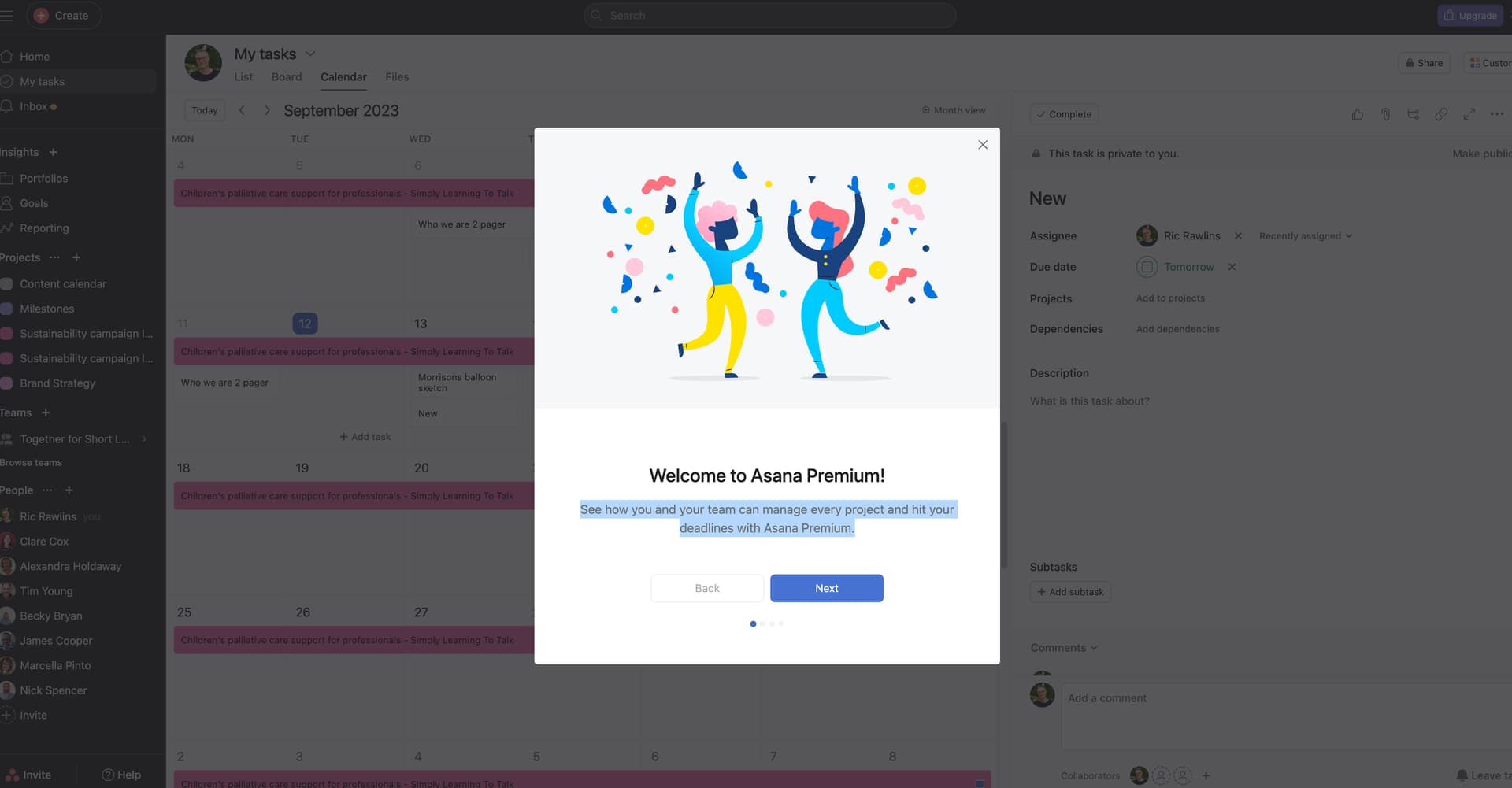Open Reporting in the sidebar
The image size is (1512, 788).
tap(44, 228)
